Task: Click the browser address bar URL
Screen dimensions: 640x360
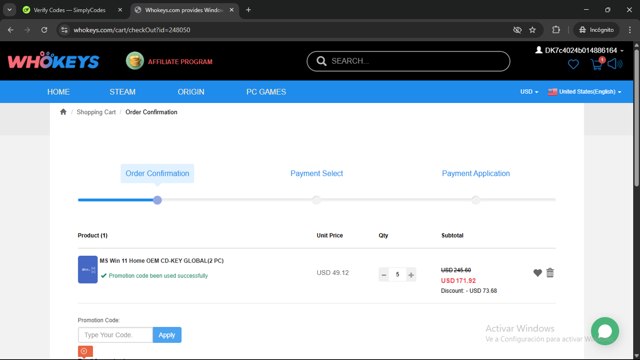Action: 132,30
